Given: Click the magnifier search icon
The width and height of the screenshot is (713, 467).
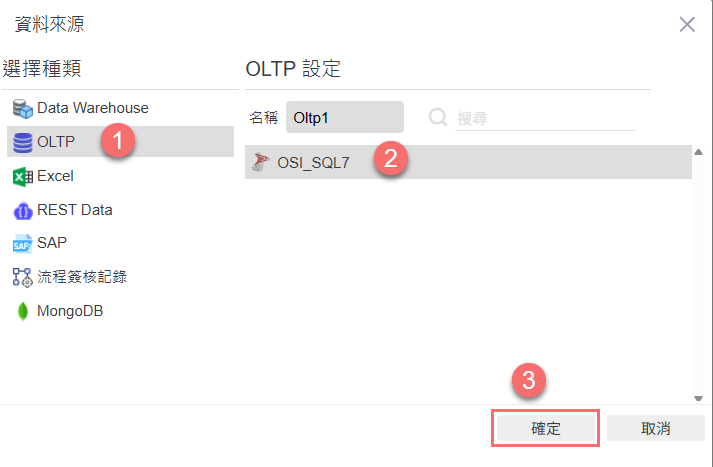Looking at the screenshot, I should pyautogui.click(x=438, y=117).
